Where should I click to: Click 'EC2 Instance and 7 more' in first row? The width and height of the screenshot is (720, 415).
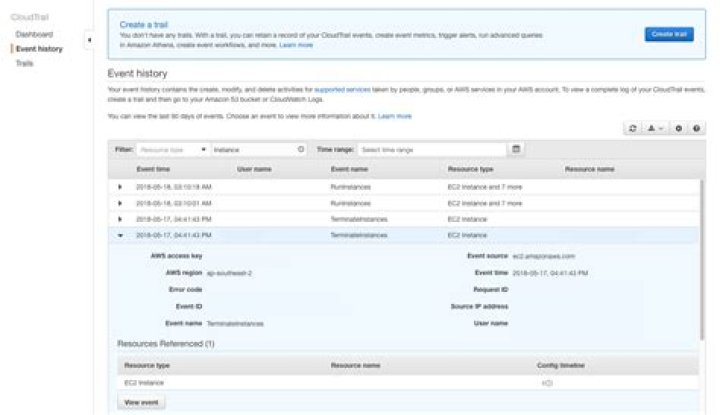point(484,187)
